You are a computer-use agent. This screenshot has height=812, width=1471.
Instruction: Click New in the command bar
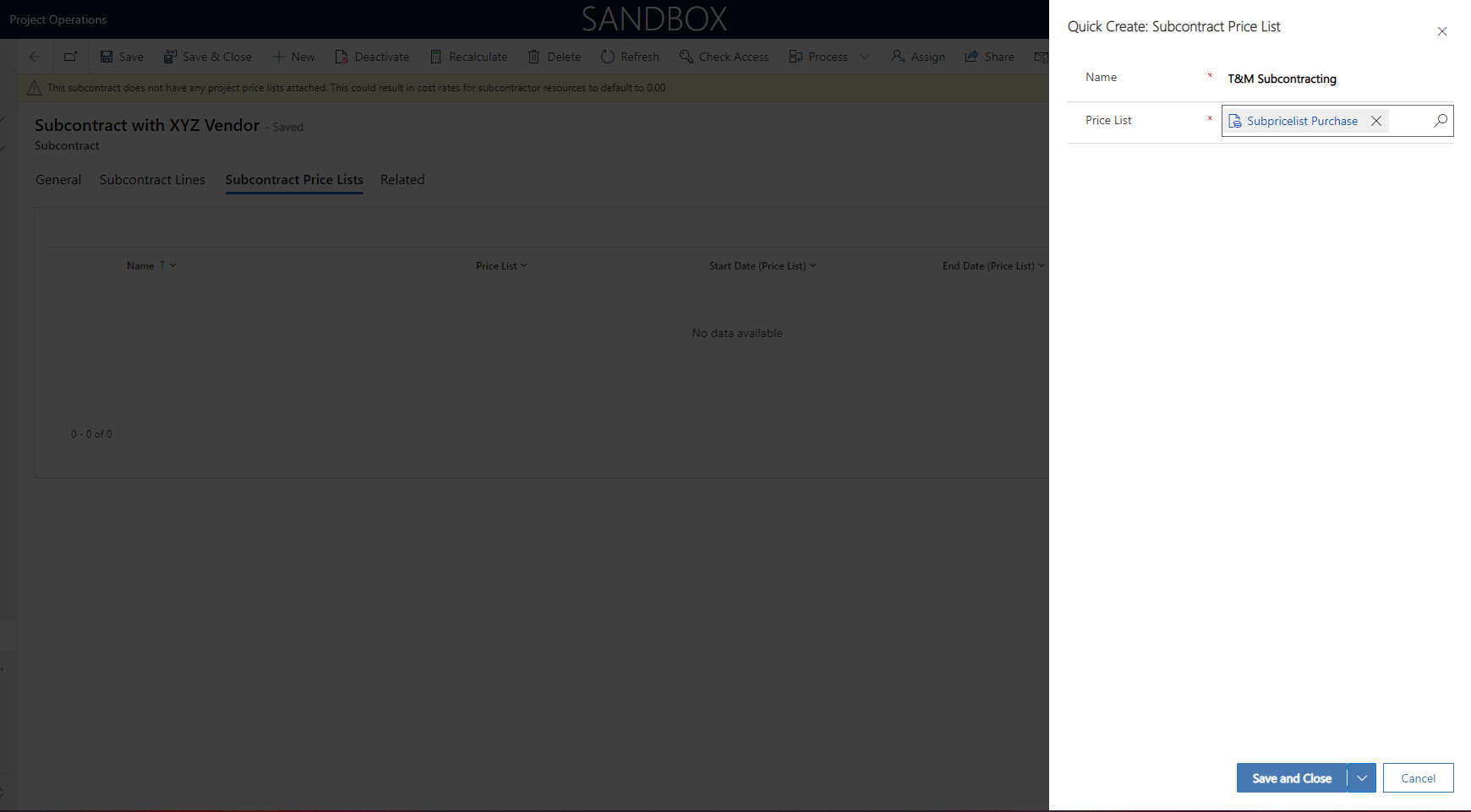293,57
